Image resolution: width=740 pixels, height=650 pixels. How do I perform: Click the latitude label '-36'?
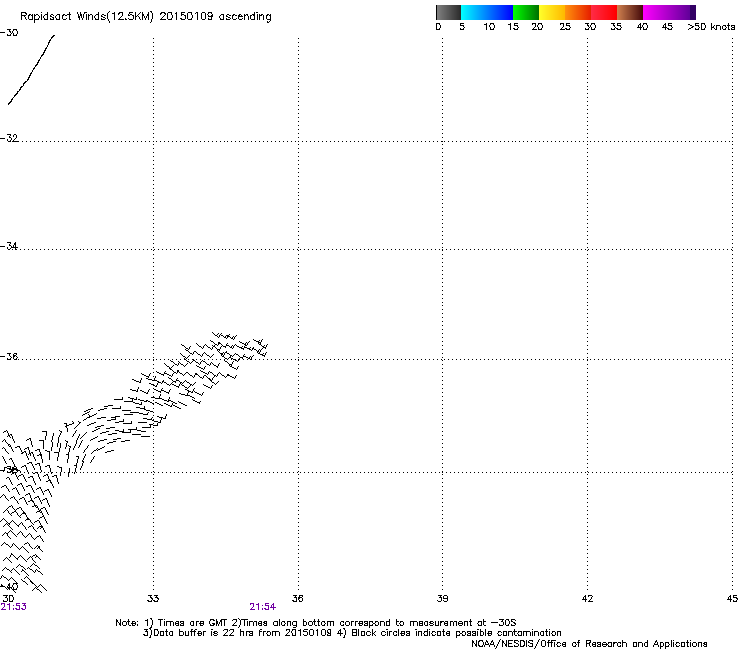[x=9, y=356]
